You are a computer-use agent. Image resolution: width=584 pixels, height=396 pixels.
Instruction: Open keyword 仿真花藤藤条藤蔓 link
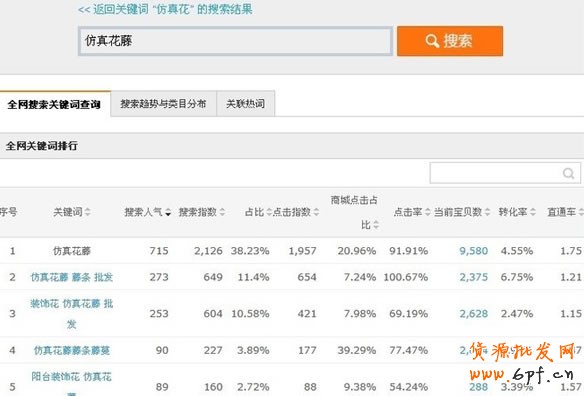(x=72, y=351)
